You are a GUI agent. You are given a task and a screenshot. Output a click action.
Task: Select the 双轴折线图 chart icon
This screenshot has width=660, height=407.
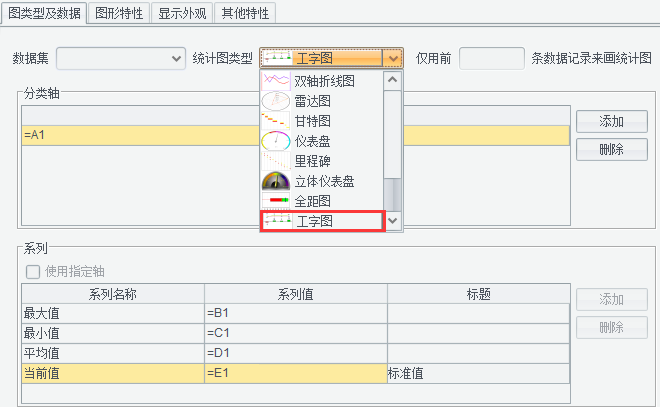click(x=276, y=80)
